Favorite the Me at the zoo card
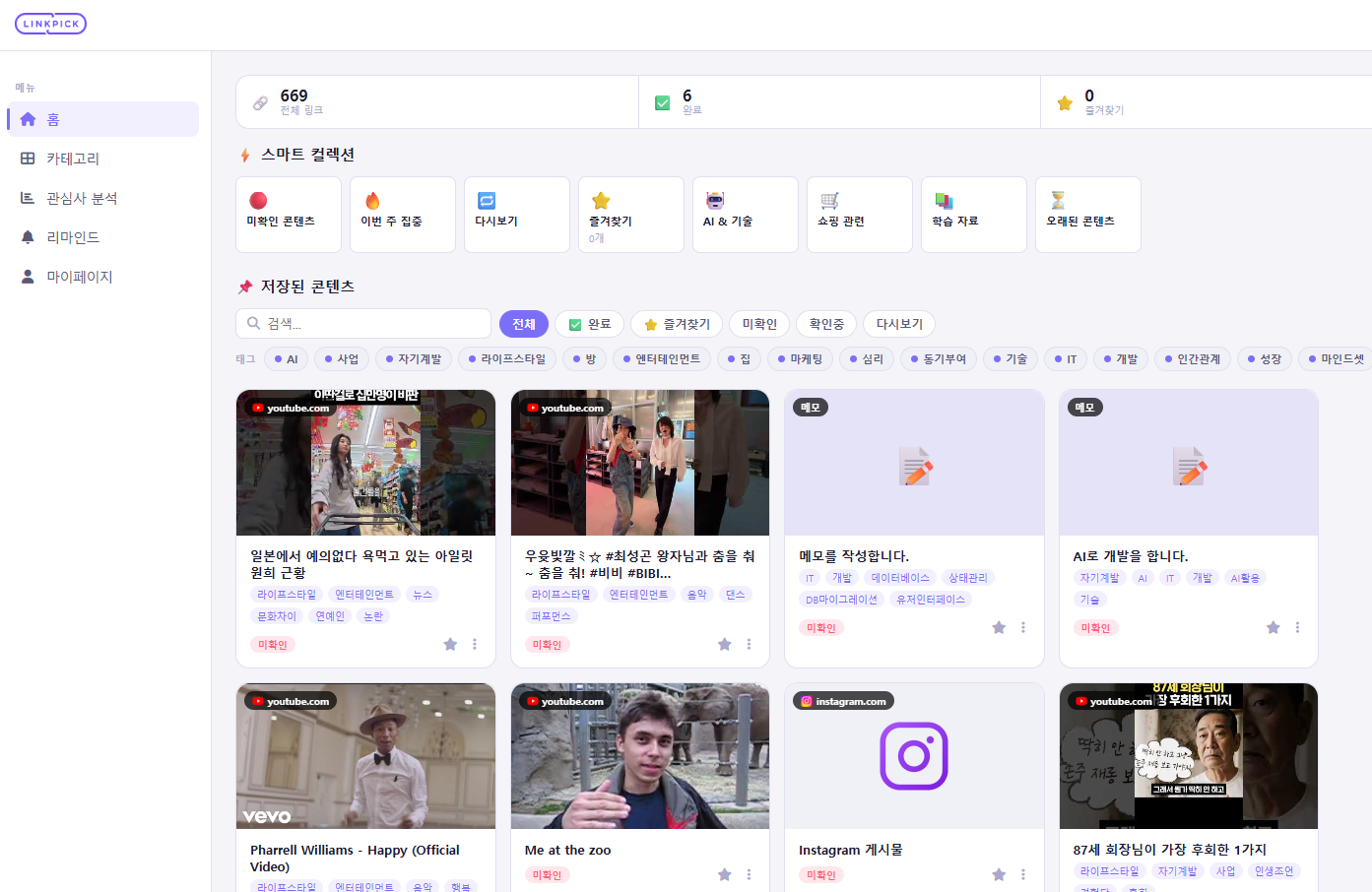The width and height of the screenshot is (1372, 892). click(x=725, y=874)
